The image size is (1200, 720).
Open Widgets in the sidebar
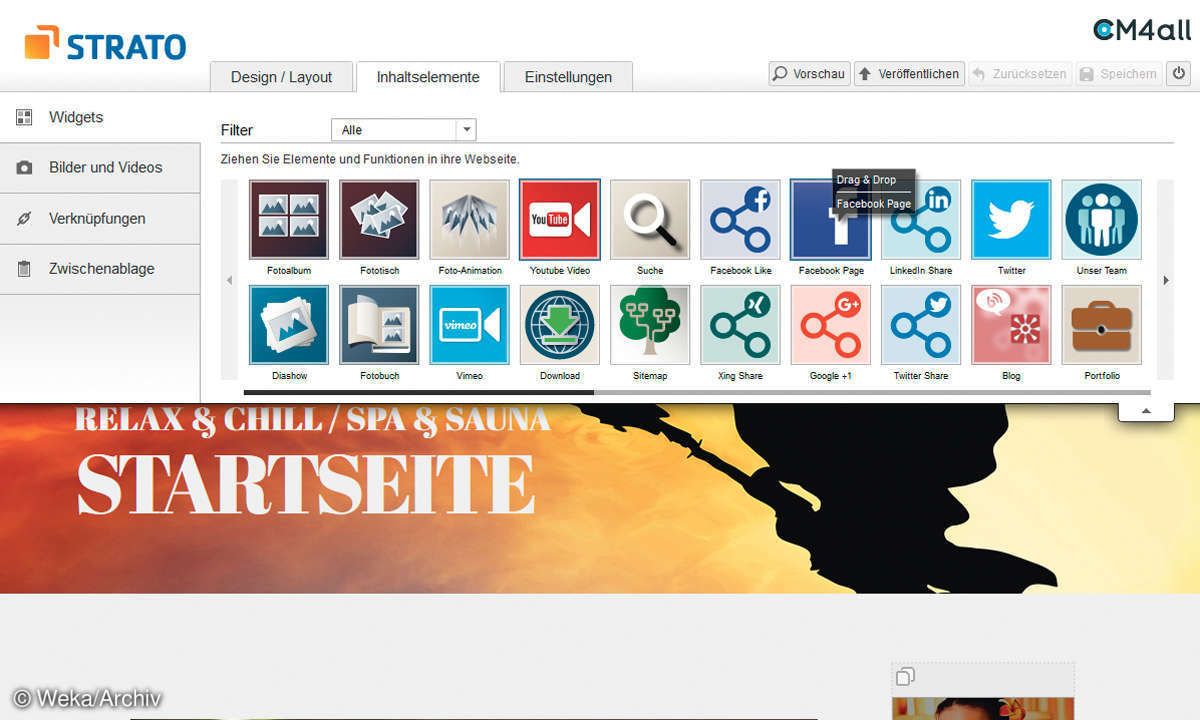pos(100,117)
